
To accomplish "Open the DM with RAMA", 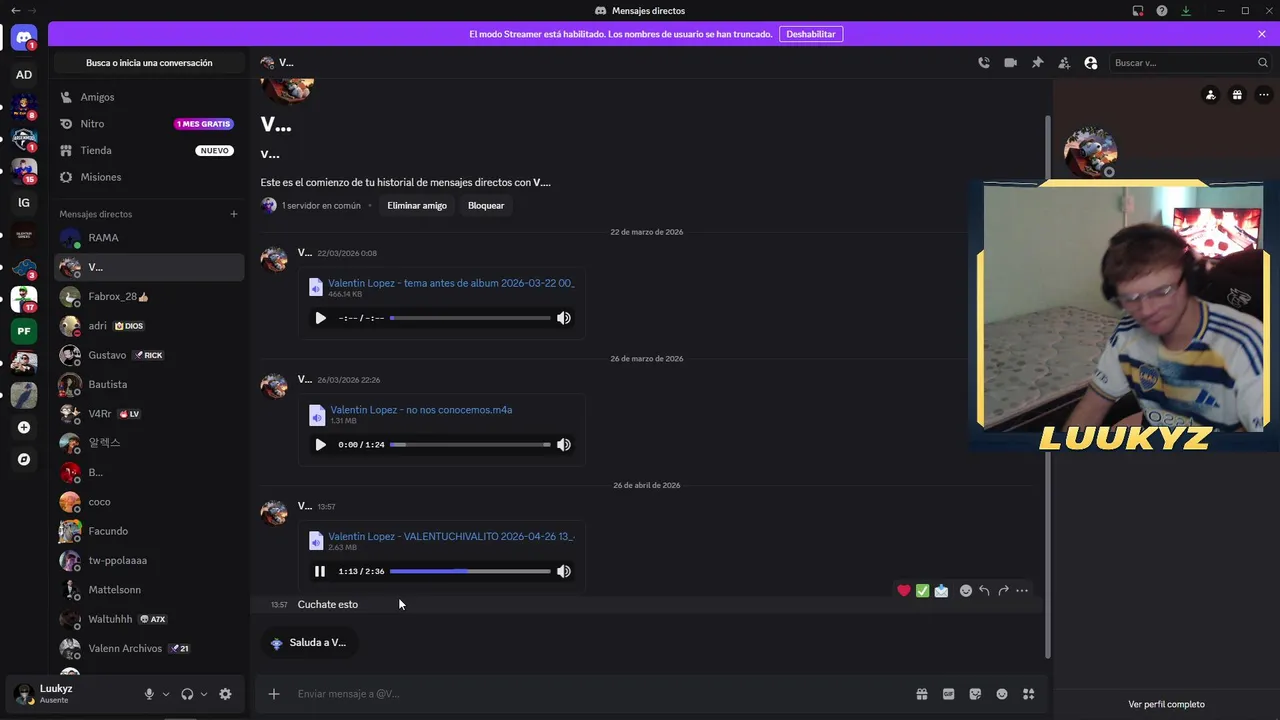I will [x=149, y=238].
